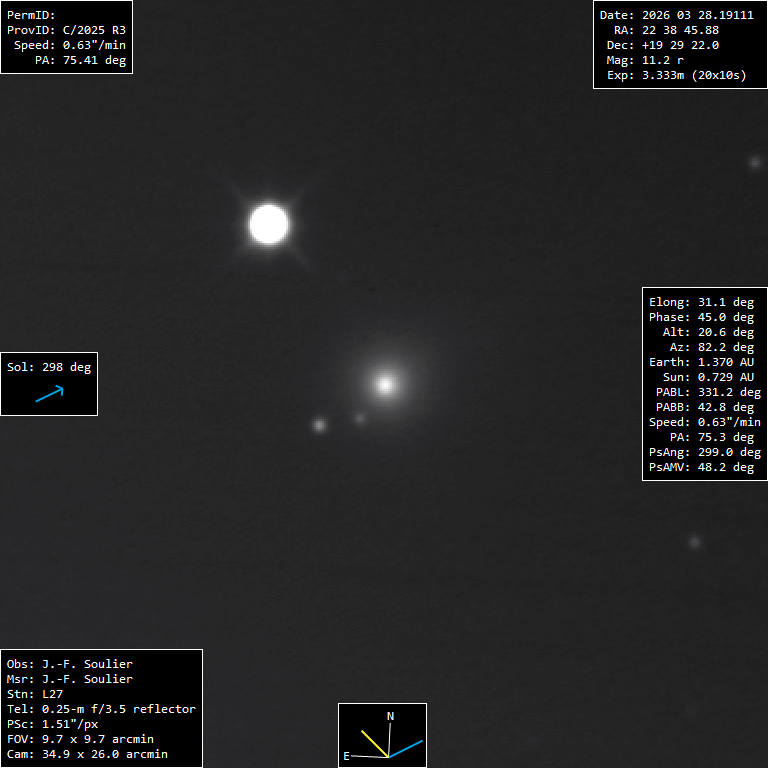Click the yellow line in the compass
Image resolution: width=768 pixels, height=768 pixels.
pyautogui.click(x=374, y=743)
